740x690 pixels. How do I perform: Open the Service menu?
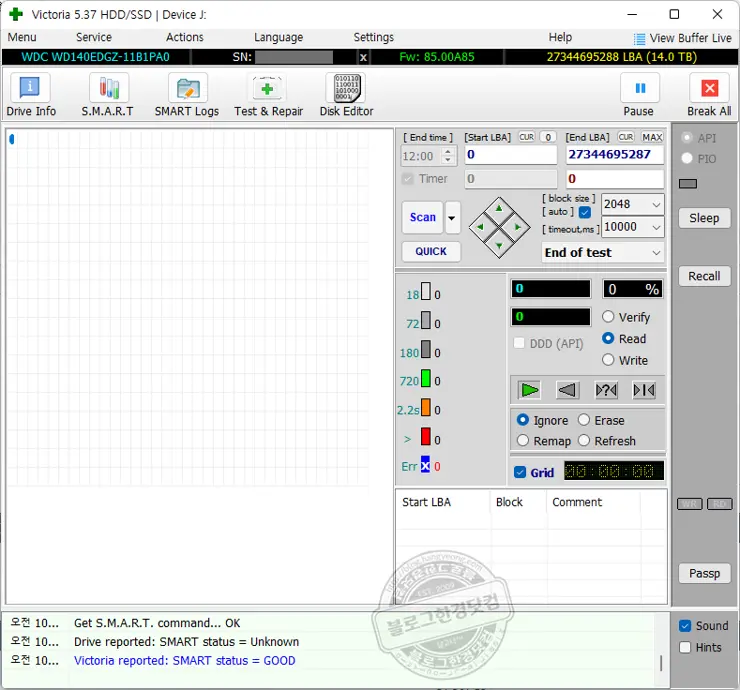[94, 37]
